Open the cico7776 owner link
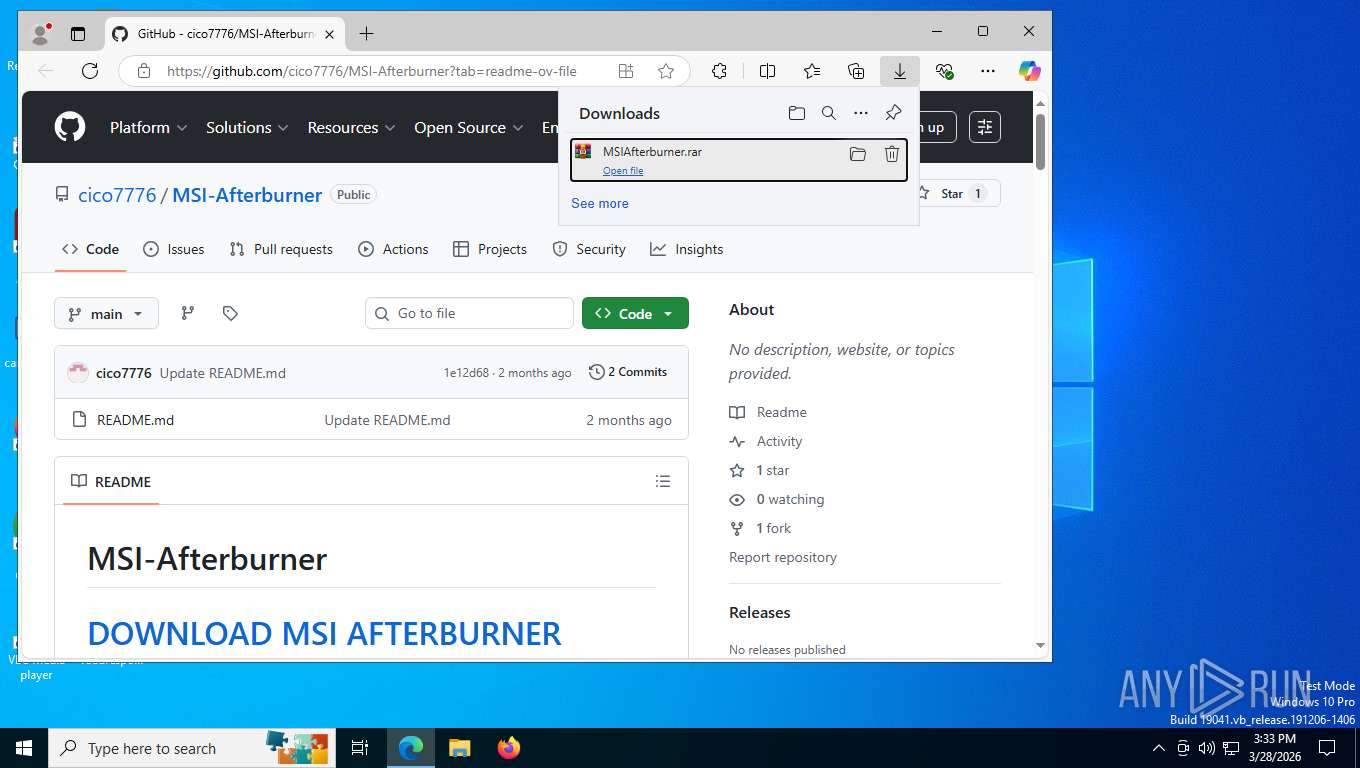This screenshot has width=1360, height=768. pos(117,195)
